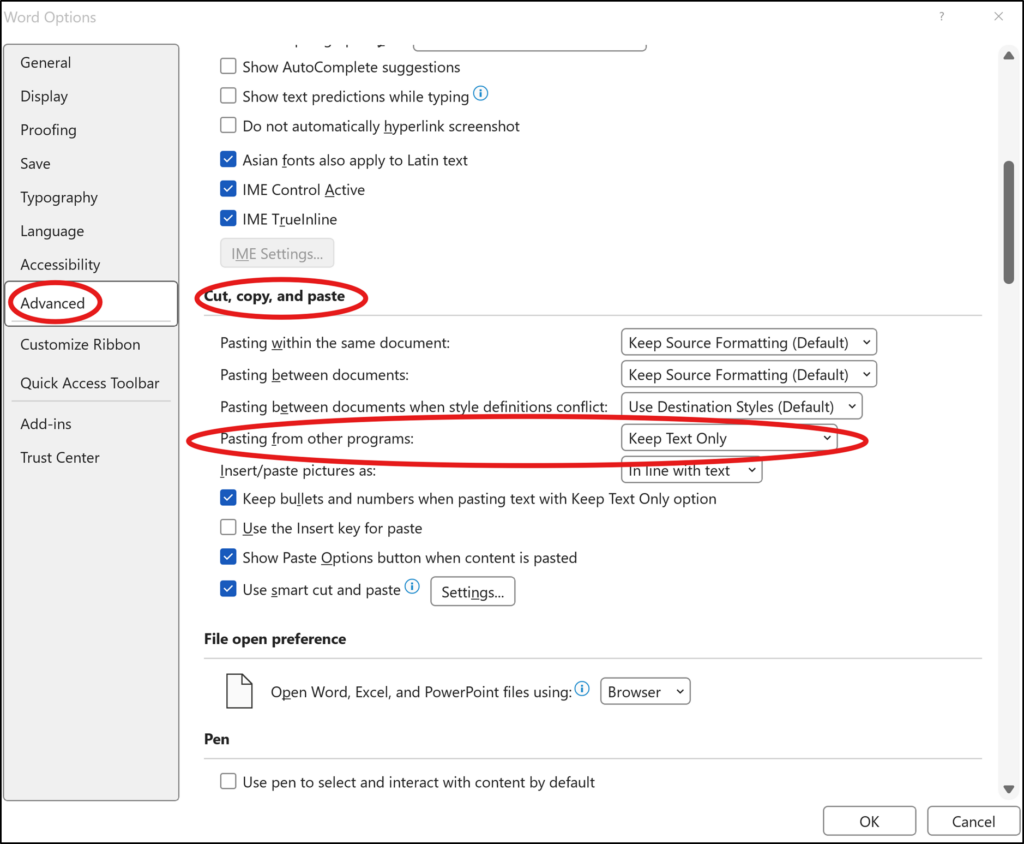Toggle Use pen to select and interact option

pyautogui.click(x=228, y=783)
